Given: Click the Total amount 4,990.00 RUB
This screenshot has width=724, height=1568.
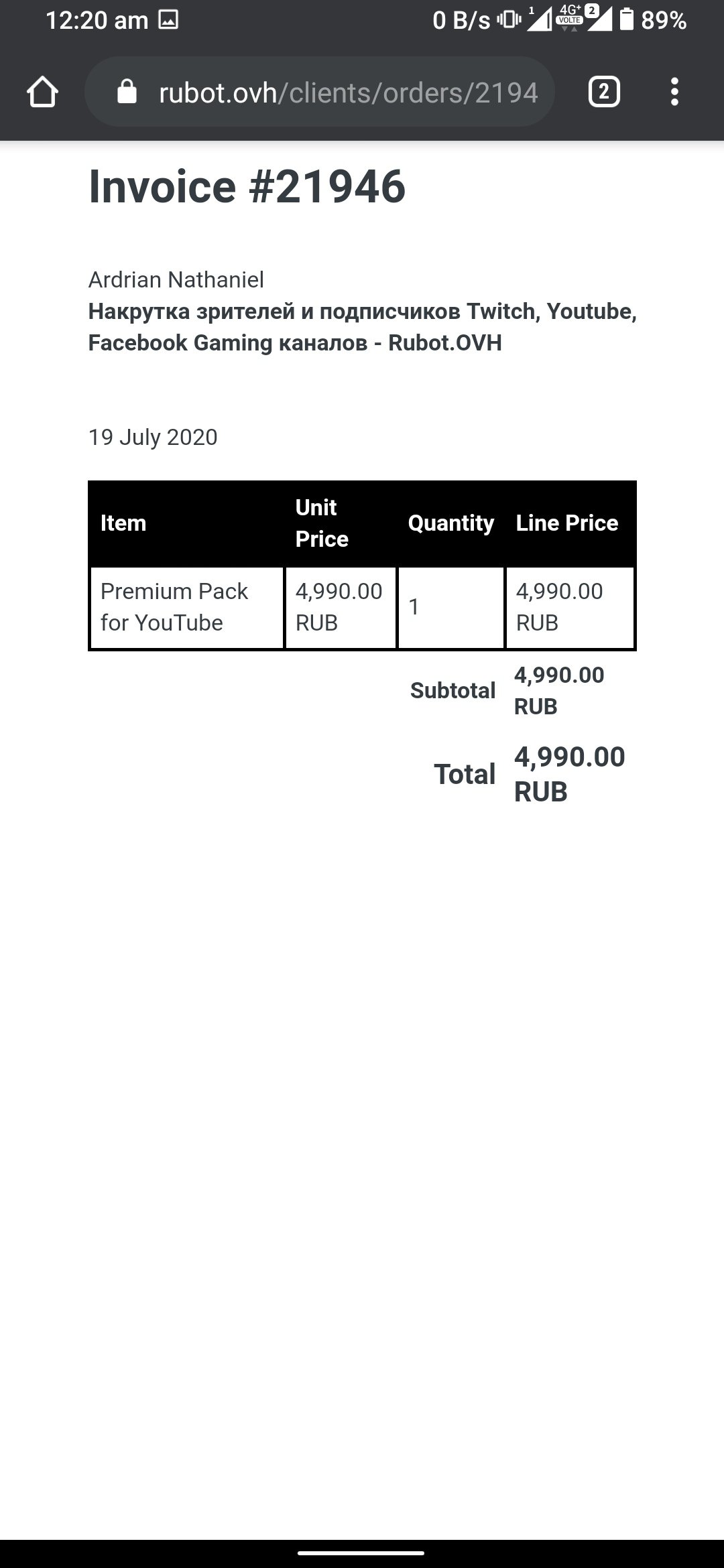Looking at the screenshot, I should click(569, 774).
